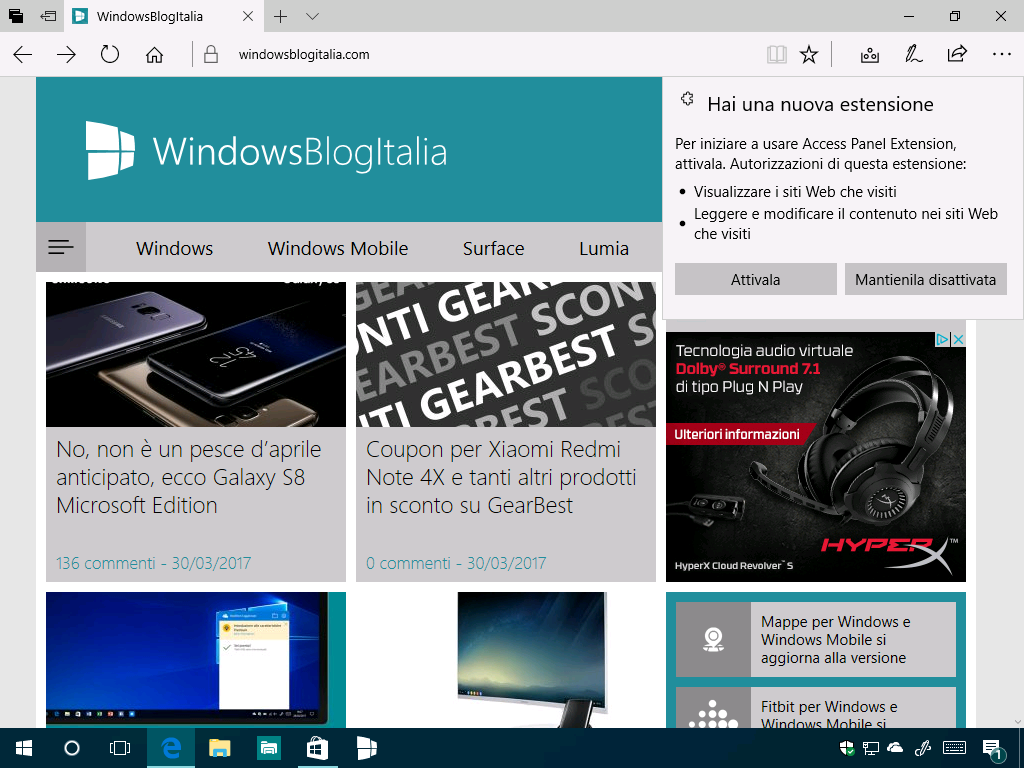Viewport: 1024px width, 768px height.
Task: Click the padlock site security icon
Action: point(211,54)
